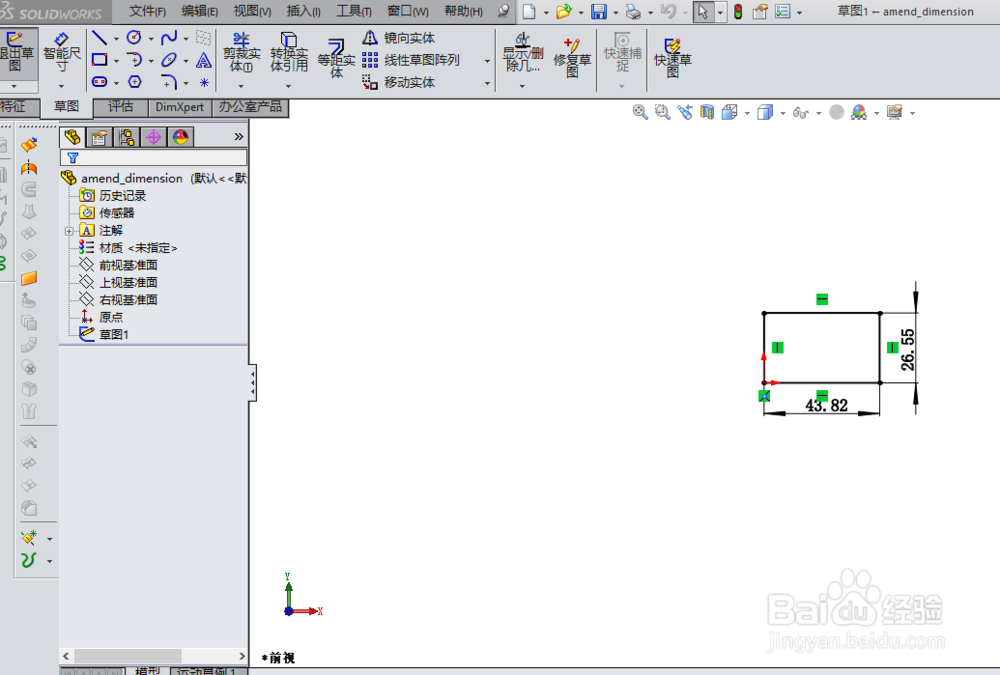Open the 工具(T) menu
Image resolution: width=1000 pixels, height=675 pixels.
(x=354, y=11)
